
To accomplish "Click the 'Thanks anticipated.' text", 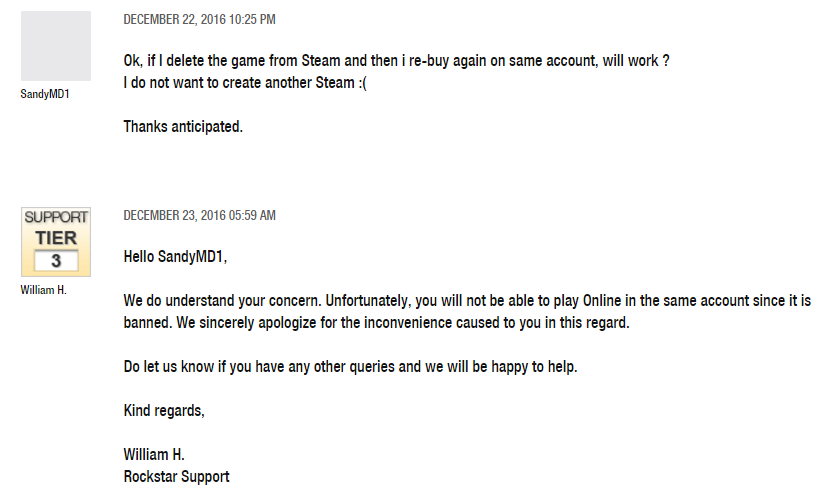I will (x=183, y=126).
